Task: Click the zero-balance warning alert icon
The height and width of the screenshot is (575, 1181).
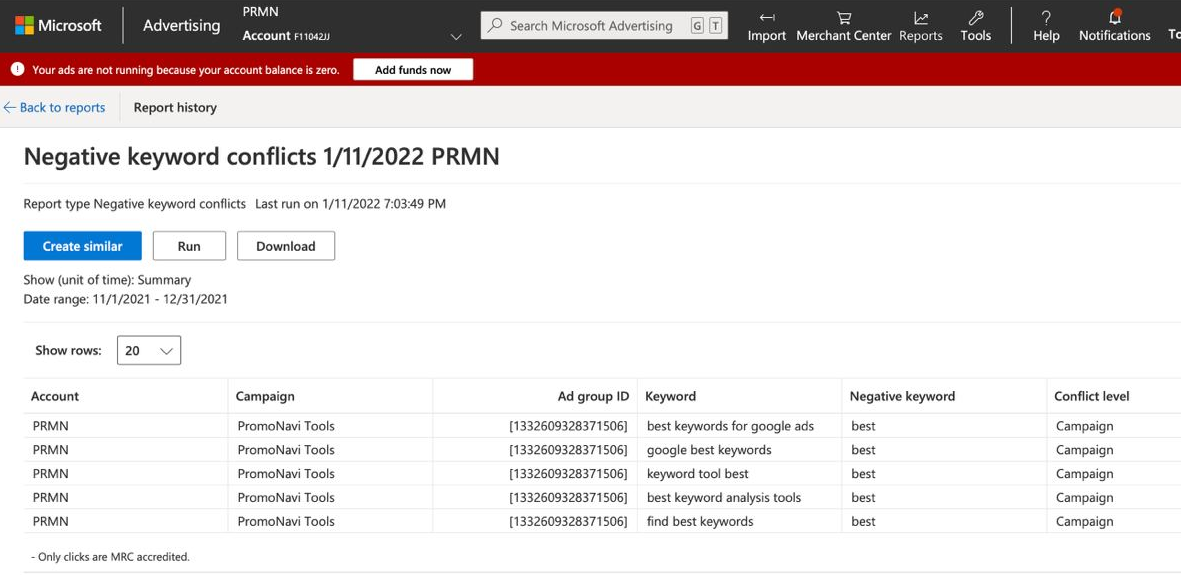Action: [x=17, y=69]
